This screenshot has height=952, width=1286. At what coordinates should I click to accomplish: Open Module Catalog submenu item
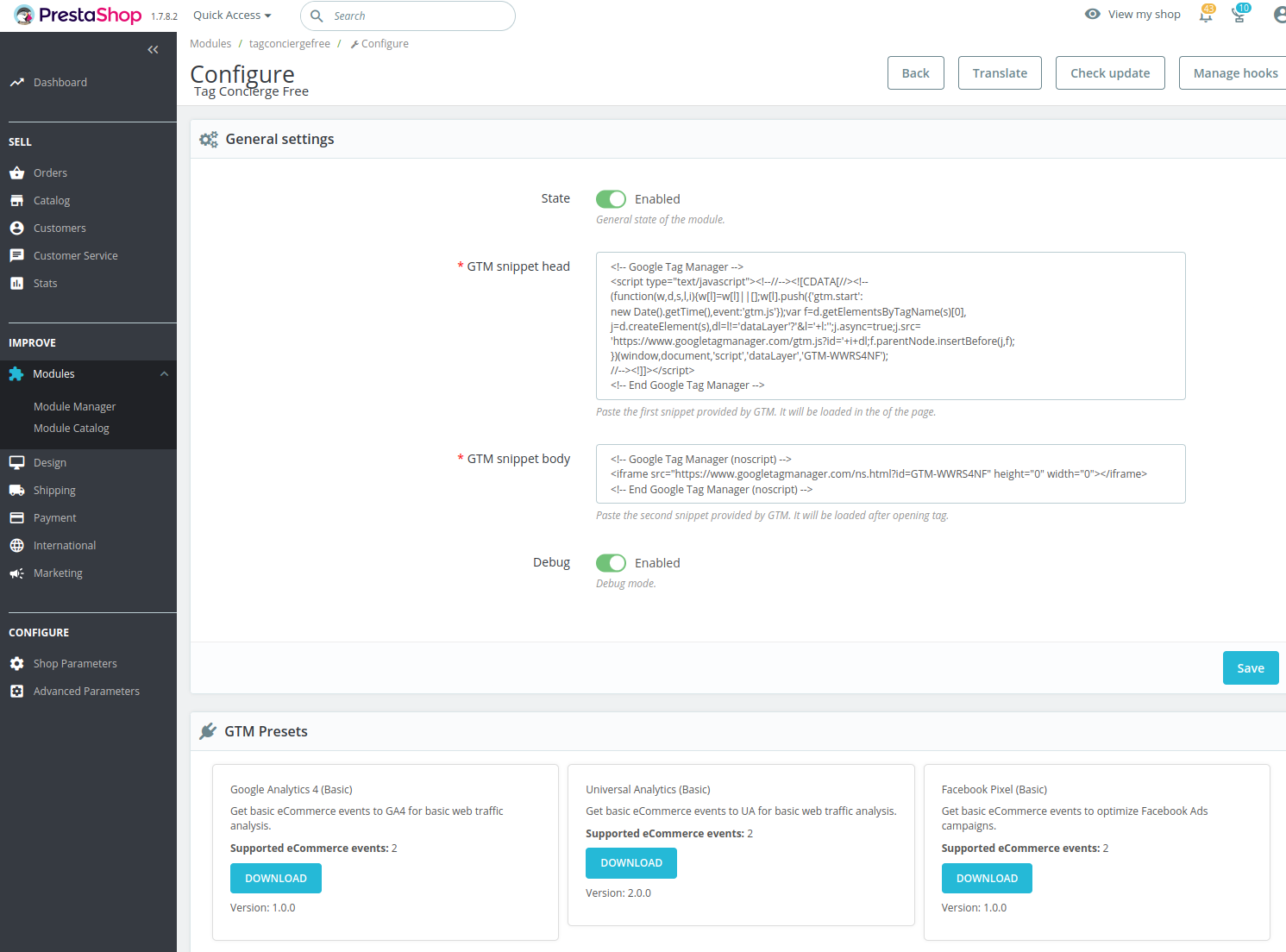72,429
